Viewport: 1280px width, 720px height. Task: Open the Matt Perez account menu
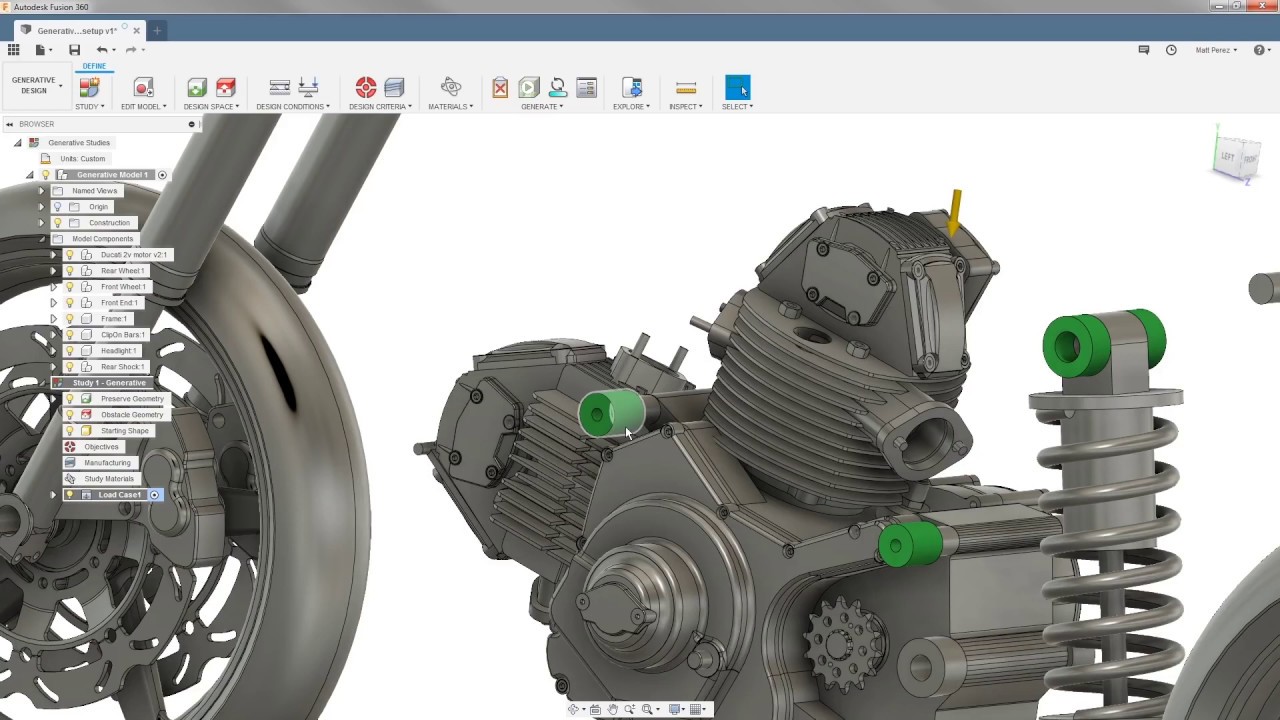click(x=1217, y=50)
